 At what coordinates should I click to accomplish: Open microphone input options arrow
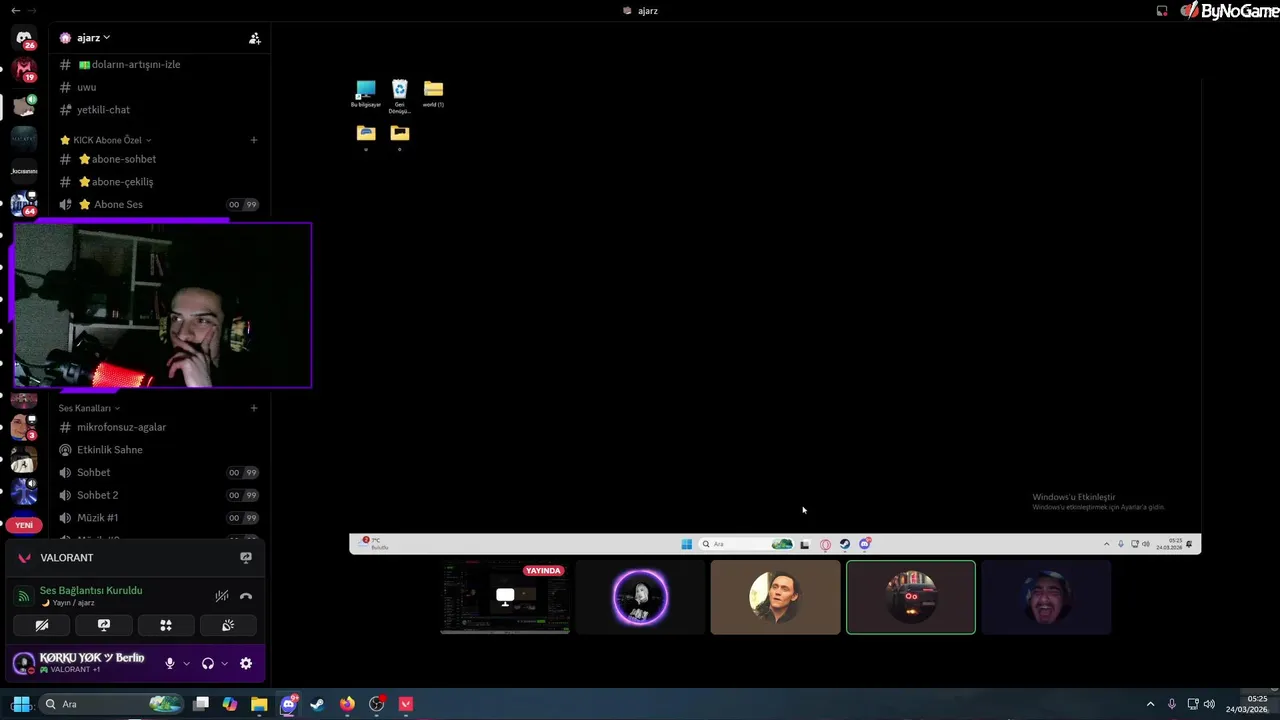click(186, 663)
